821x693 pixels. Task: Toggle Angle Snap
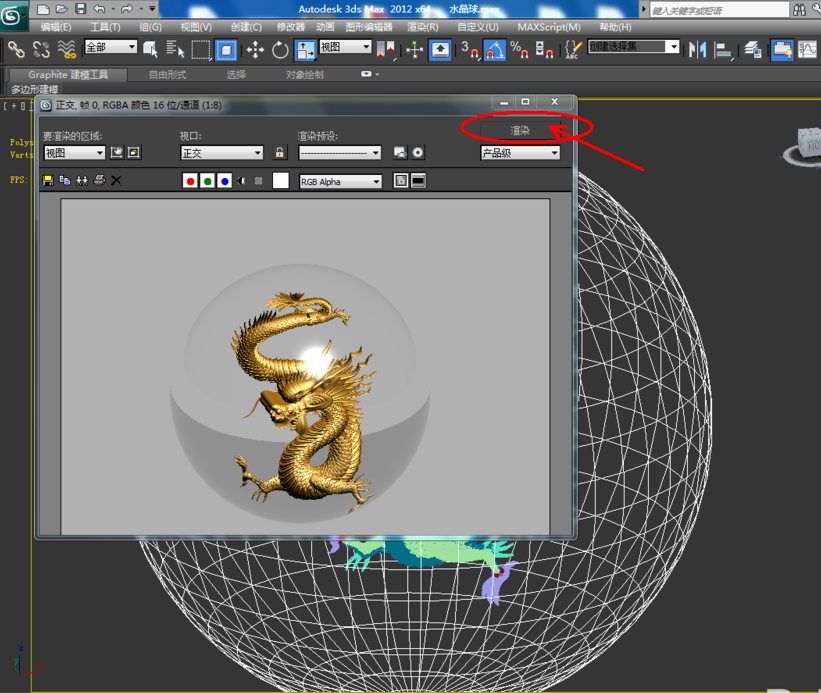point(494,50)
